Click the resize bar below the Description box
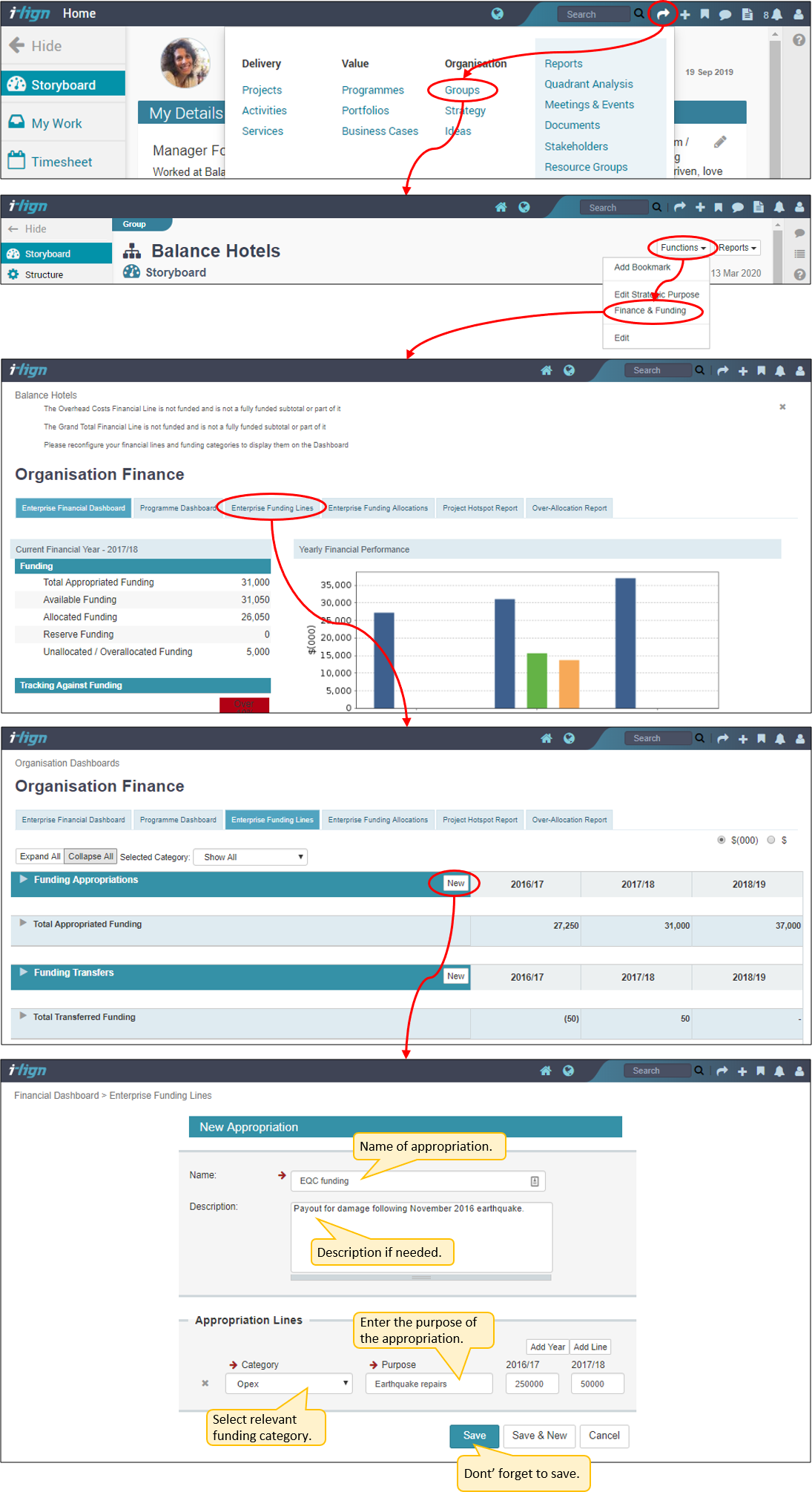The height and width of the screenshot is (1492, 812). click(x=421, y=1278)
